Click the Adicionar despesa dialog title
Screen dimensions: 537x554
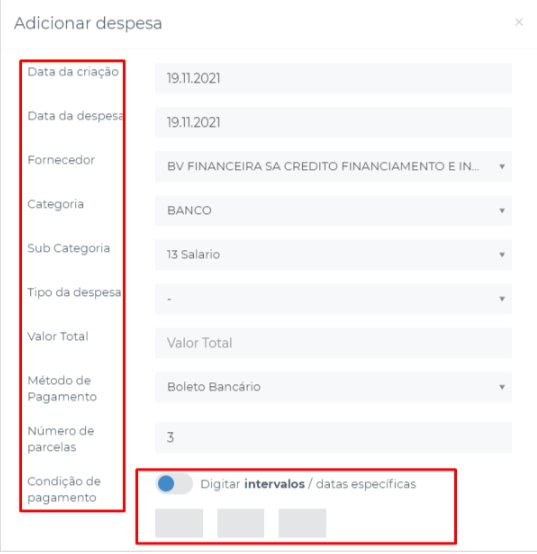(88, 23)
